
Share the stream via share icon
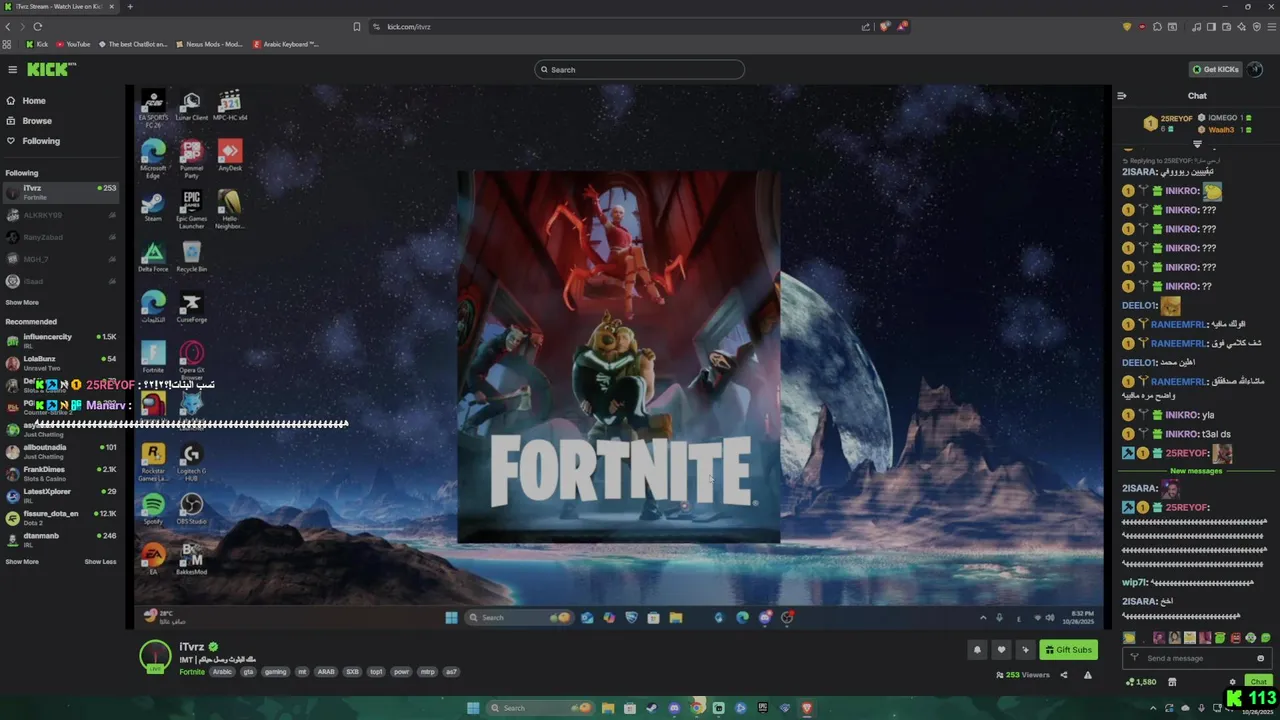[1063, 675]
